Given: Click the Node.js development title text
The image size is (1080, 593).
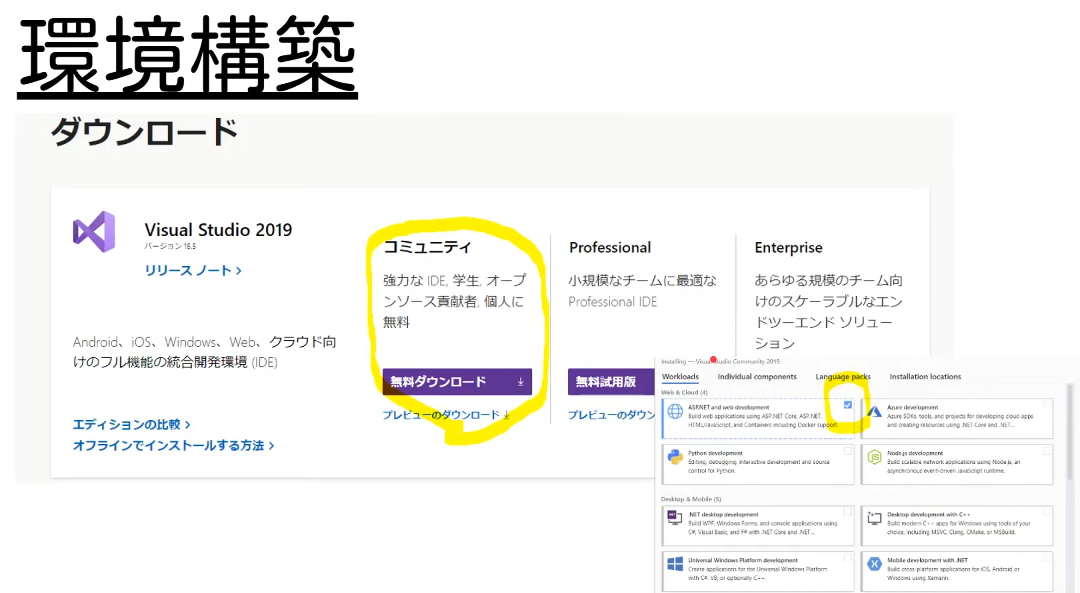Looking at the screenshot, I should [915, 453].
